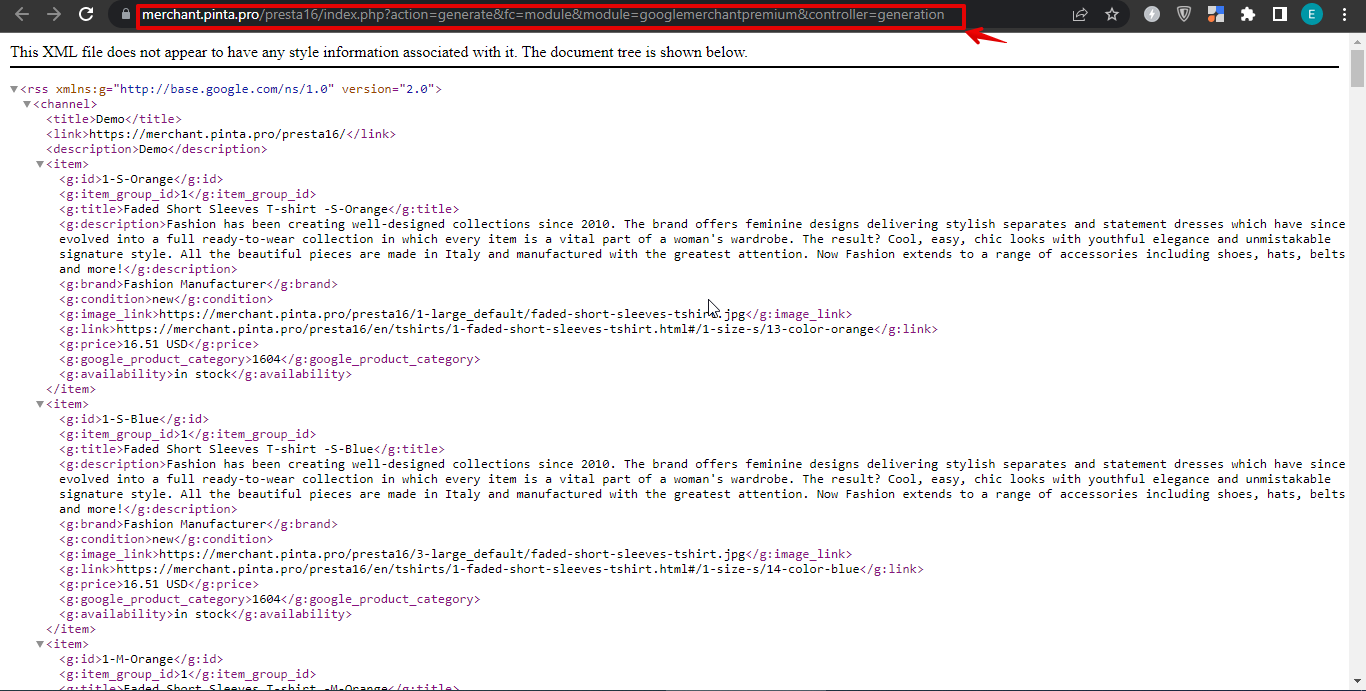
Task: Click 'in stock' availability in 1-S-Orange item
Action: [x=205, y=374]
